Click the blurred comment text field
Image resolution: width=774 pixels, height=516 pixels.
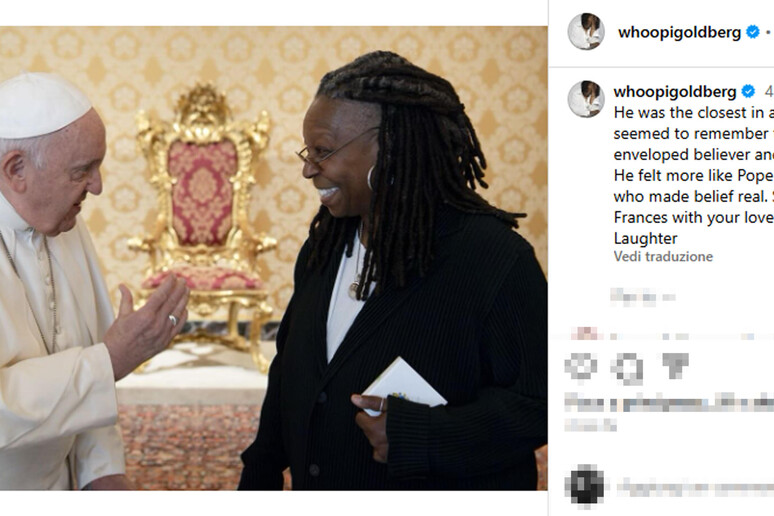(x=696, y=487)
